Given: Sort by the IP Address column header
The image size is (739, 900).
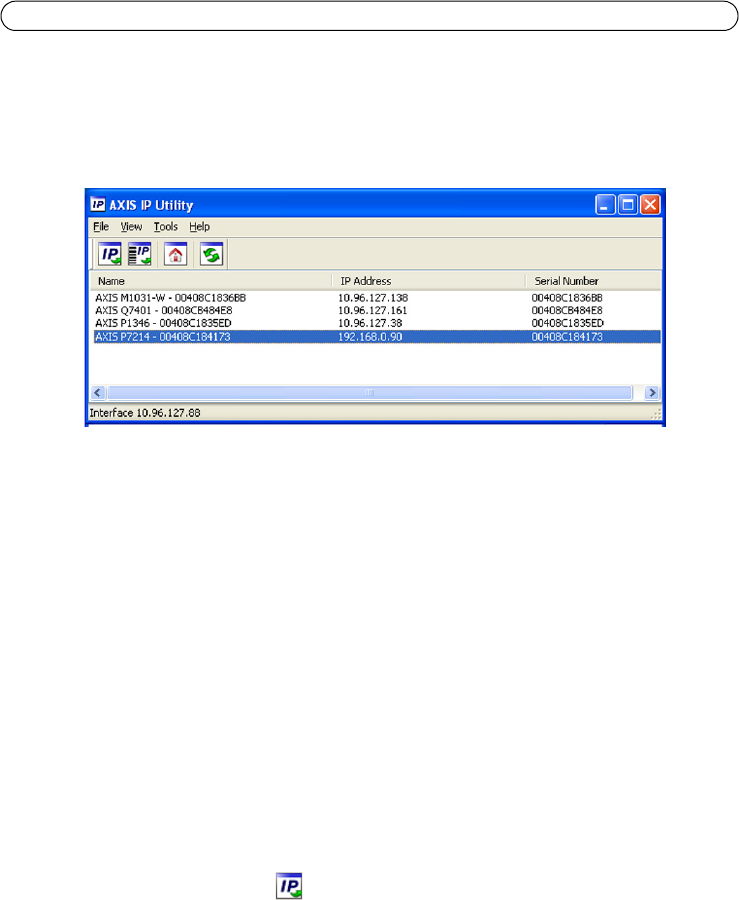Looking at the screenshot, I should (x=429, y=281).
